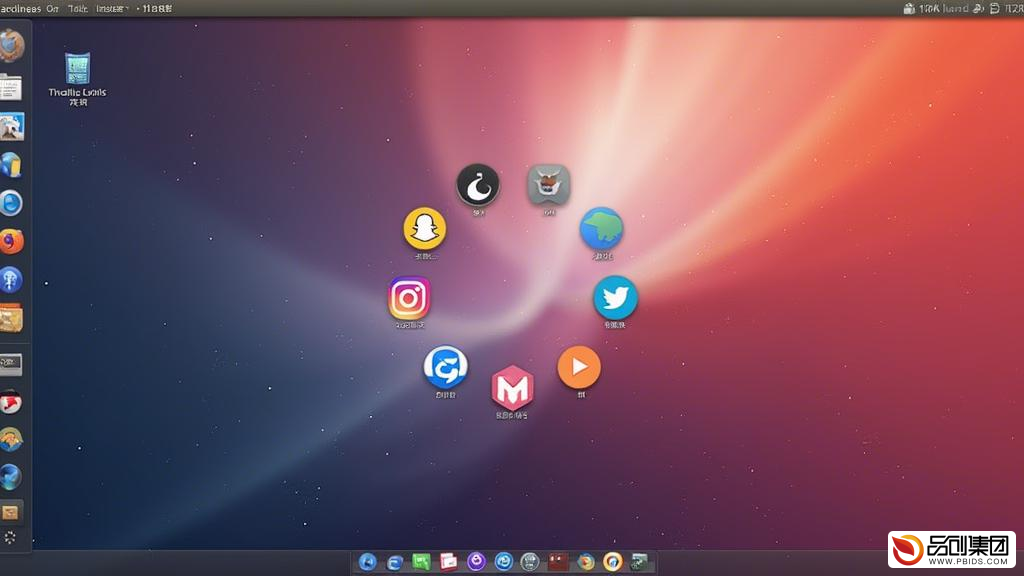Open the blue 'e' browser icon in bottom dock

point(394,562)
